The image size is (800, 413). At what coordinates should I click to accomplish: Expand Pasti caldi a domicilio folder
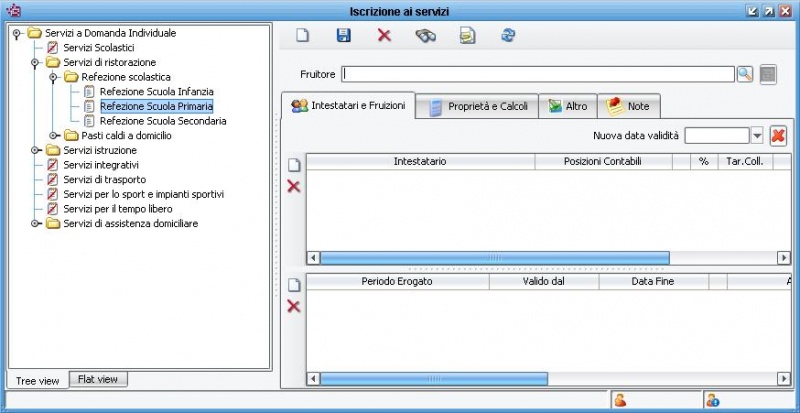point(53,136)
